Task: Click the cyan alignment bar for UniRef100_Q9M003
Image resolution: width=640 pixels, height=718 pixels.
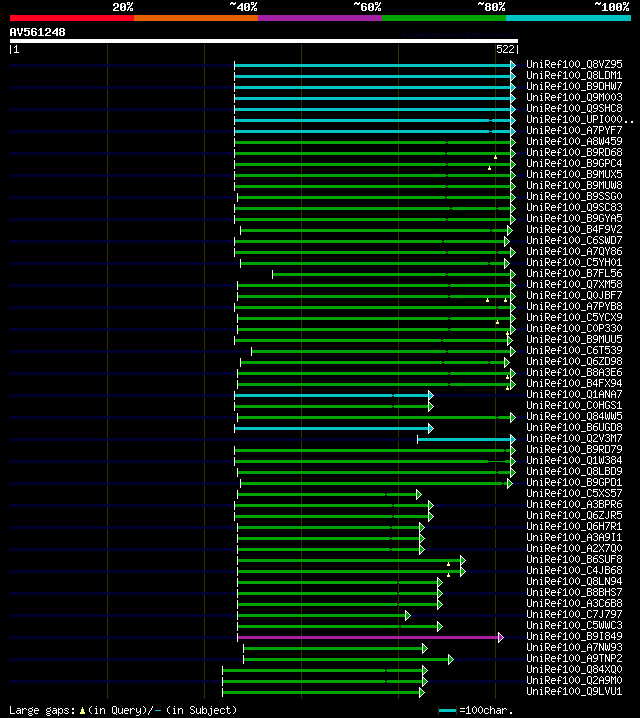Action: pyautogui.click(x=373, y=98)
